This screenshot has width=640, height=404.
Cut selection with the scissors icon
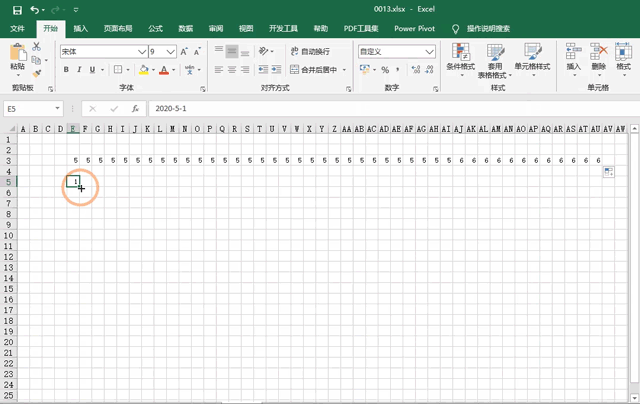click(x=37, y=46)
